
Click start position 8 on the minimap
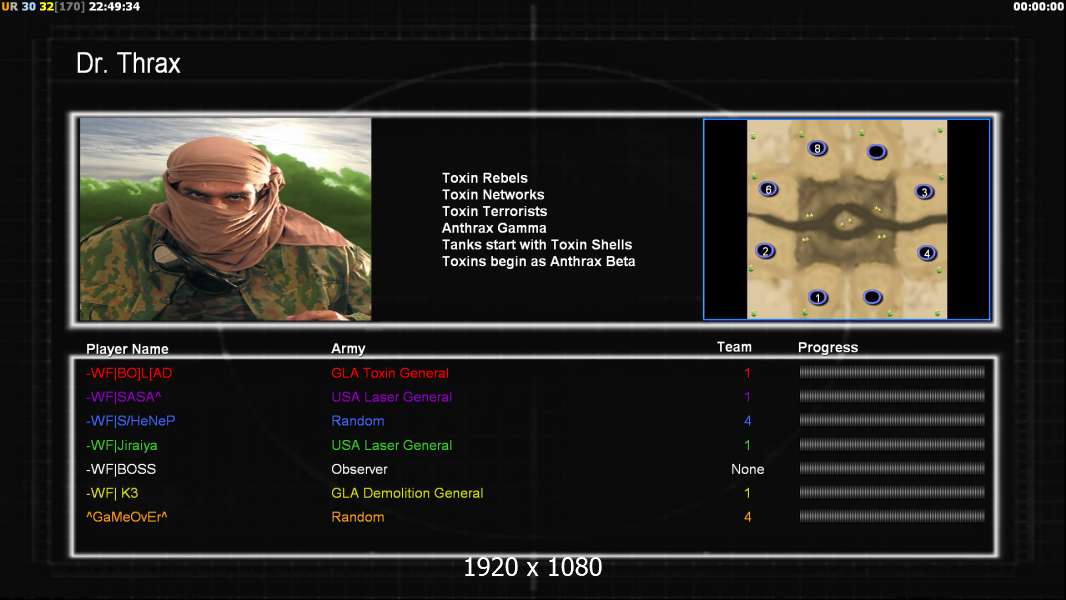[817, 148]
